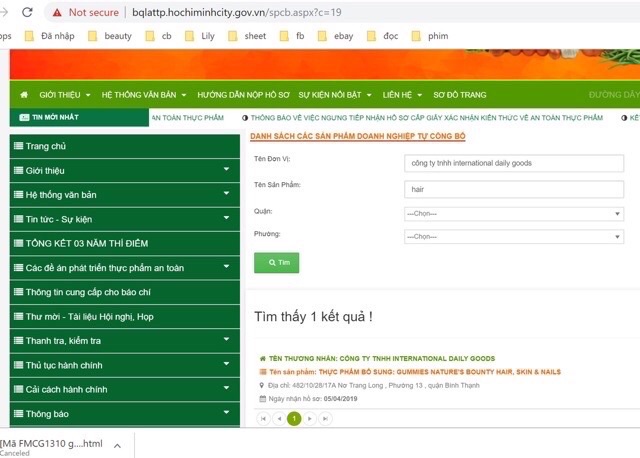This screenshot has height=458, width=640.
Task: Click the Tên Sản Phẩm text field
Action: (513, 188)
